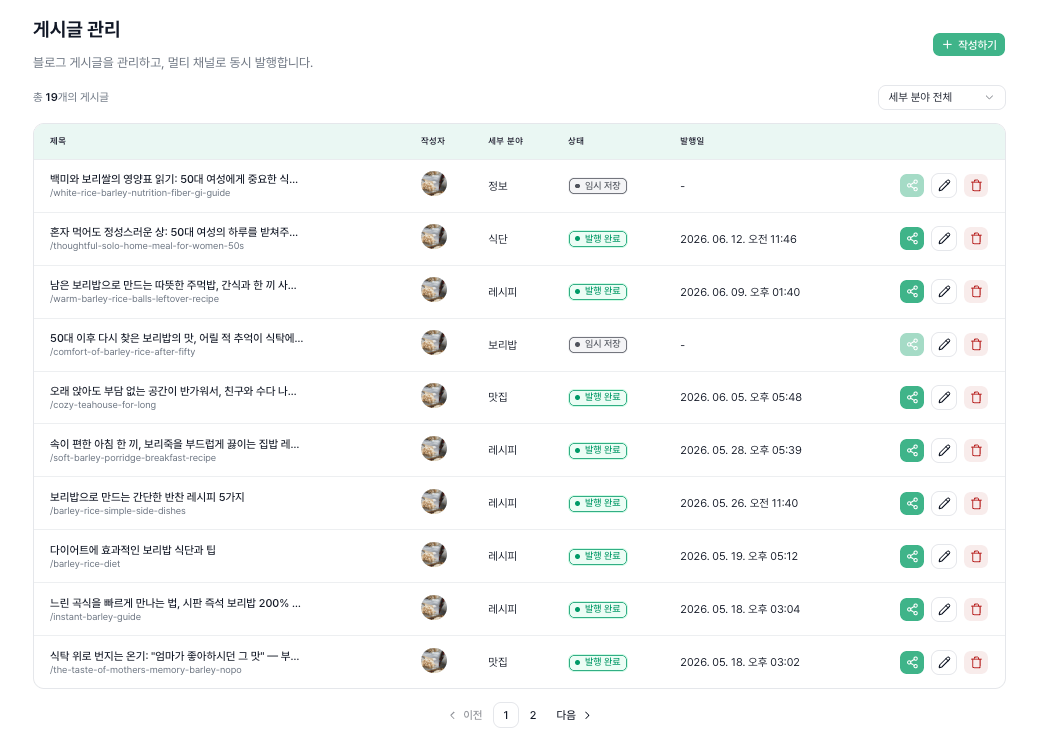The image size is (1042, 747).
Task: Delete the thoughtful-solo-home-meal post
Action: coord(976,239)
